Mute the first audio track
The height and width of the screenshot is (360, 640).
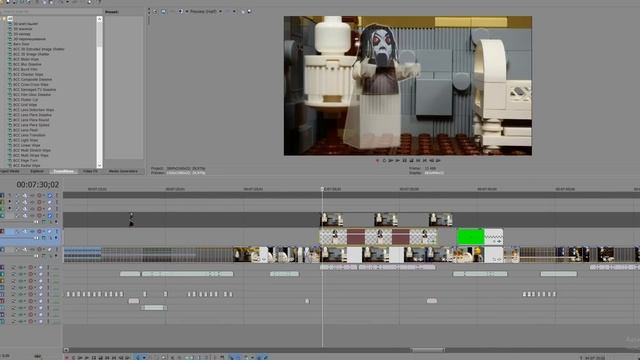(41, 267)
